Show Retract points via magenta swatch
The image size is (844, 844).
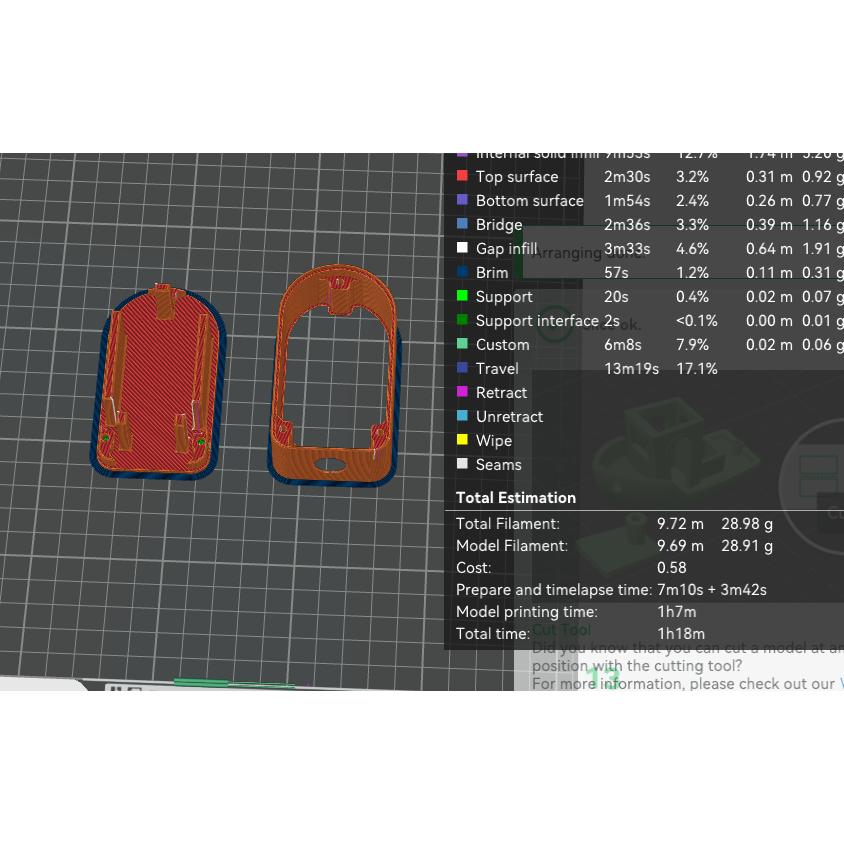pos(462,391)
